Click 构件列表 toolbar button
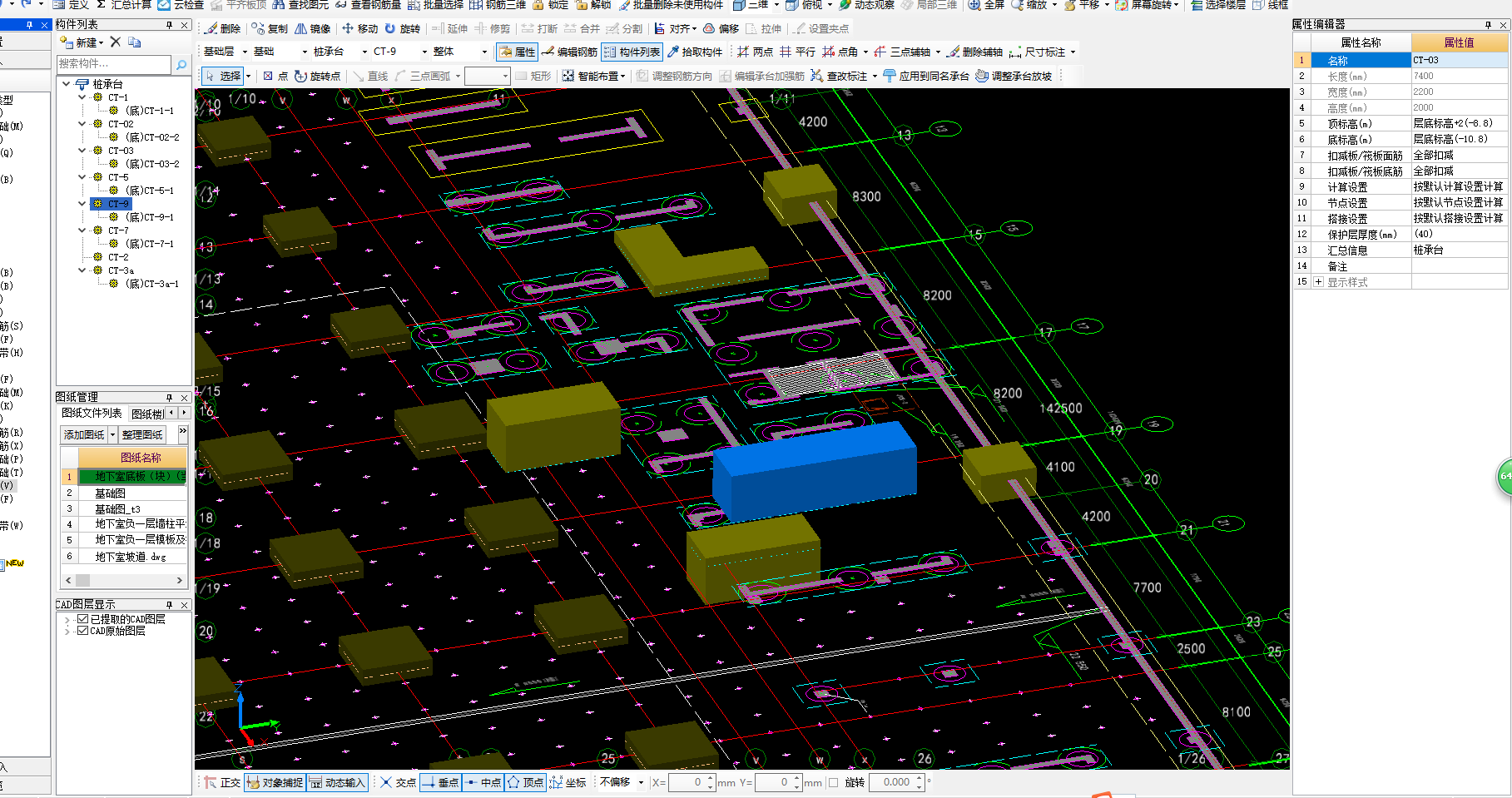 (x=632, y=52)
